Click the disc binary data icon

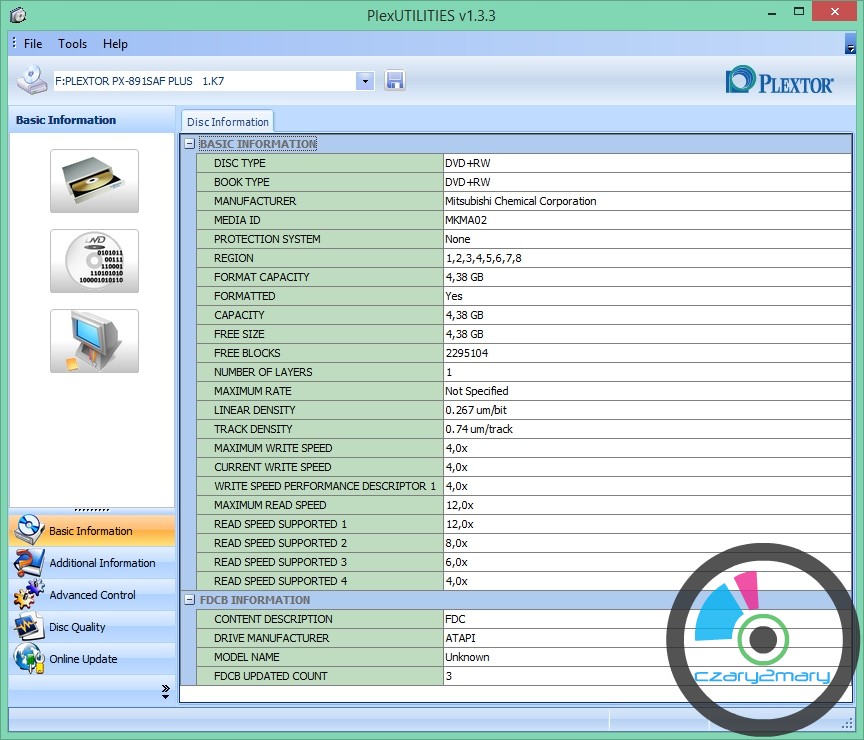coord(94,261)
